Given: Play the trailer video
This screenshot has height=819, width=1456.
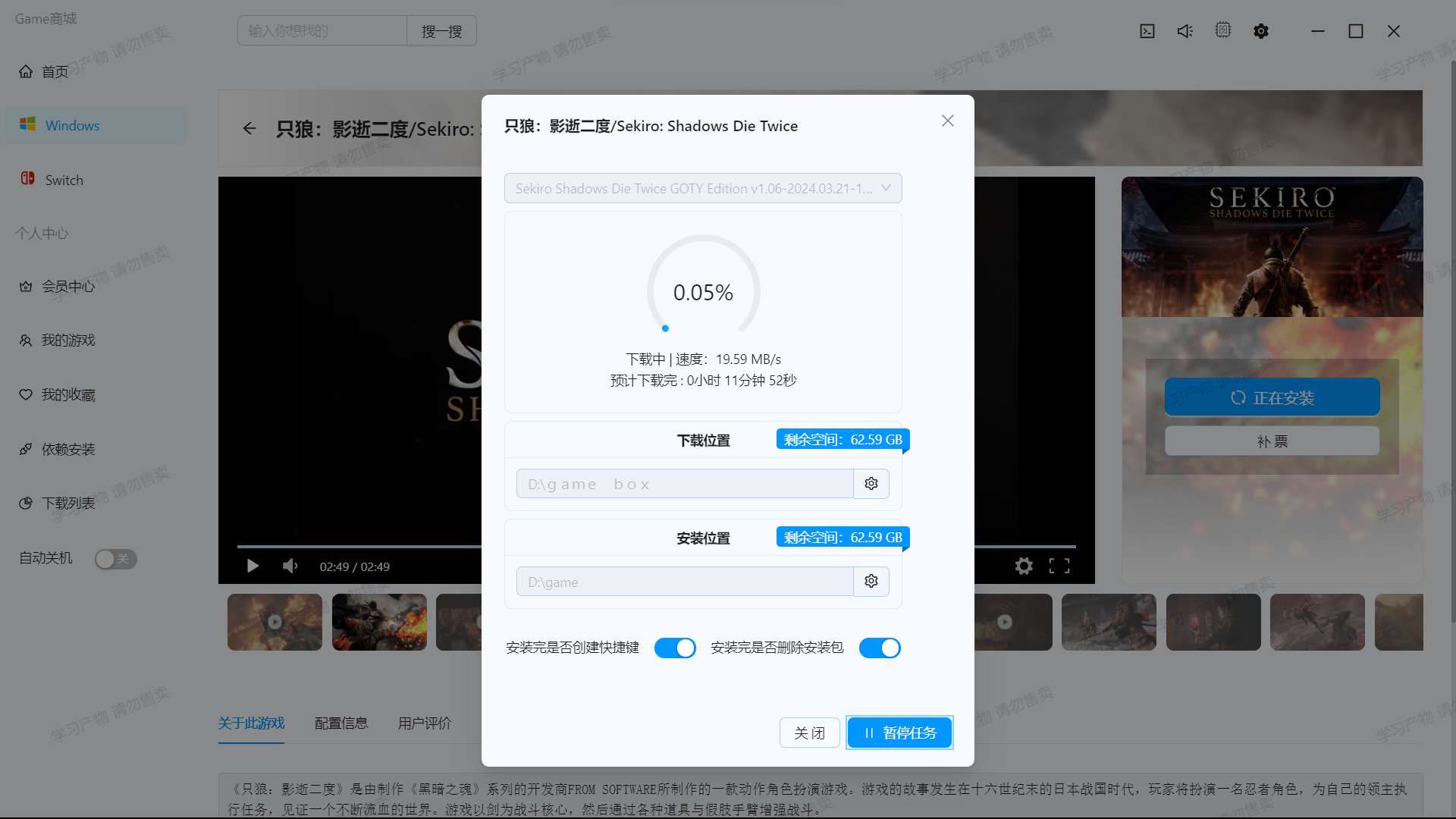Looking at the screenshot, I should (253, 566).
